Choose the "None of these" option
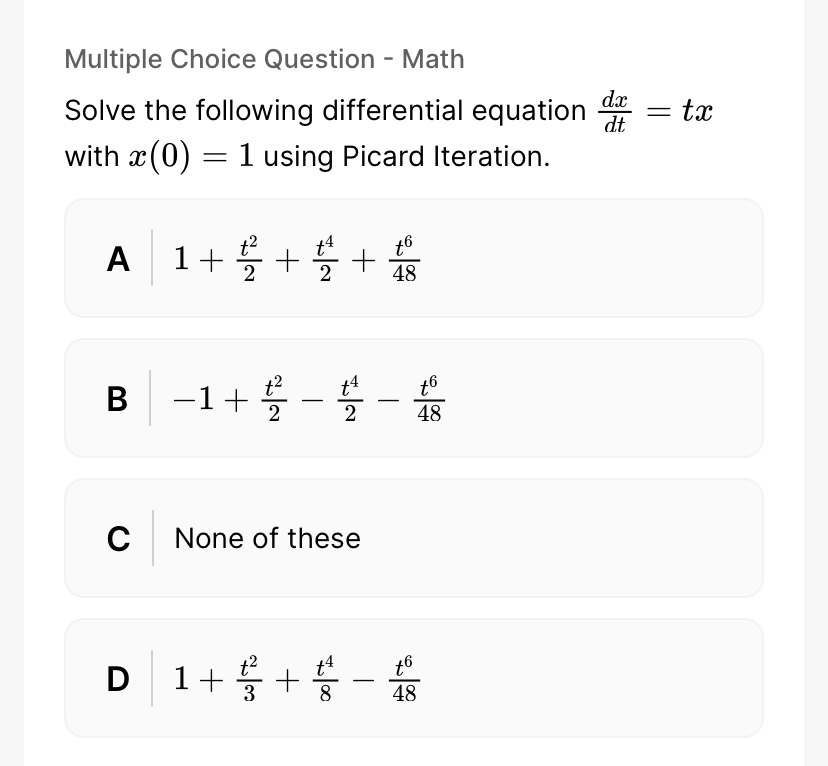The image size is (828, 766). click(413, 537)
